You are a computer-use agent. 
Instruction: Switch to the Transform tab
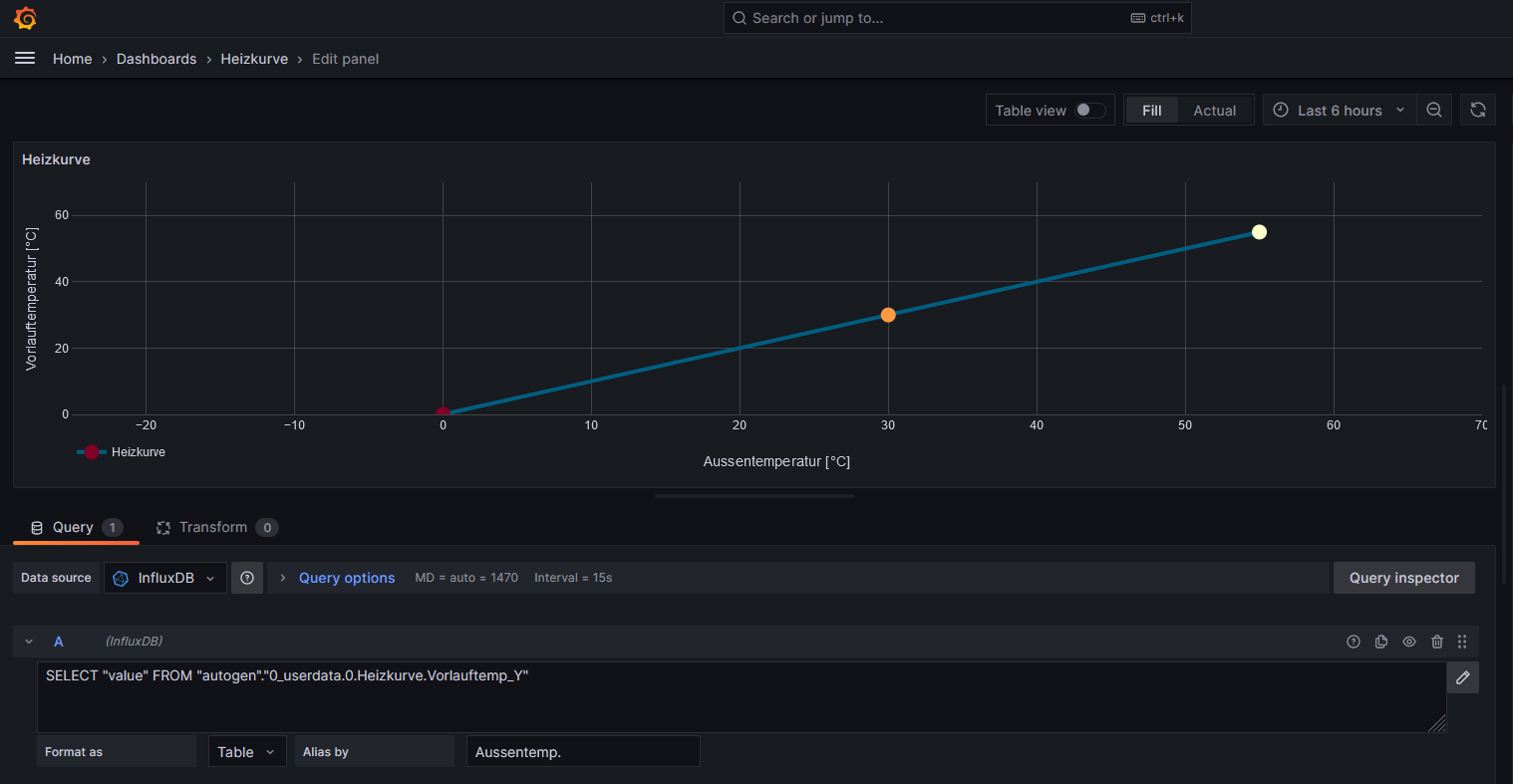point(216,527)
